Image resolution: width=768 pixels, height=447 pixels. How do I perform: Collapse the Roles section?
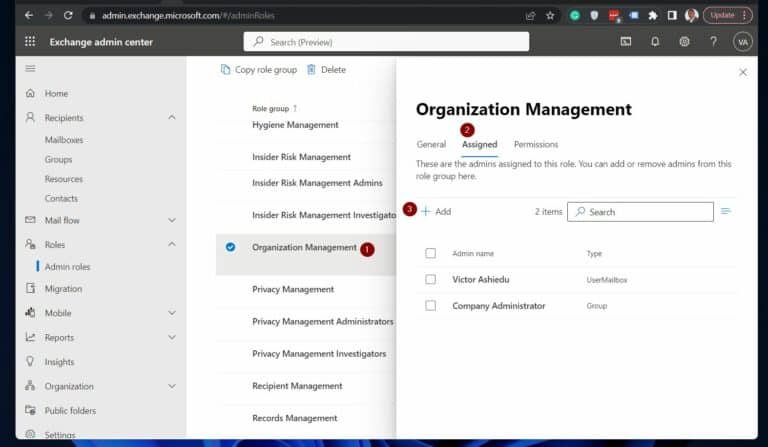172,244
